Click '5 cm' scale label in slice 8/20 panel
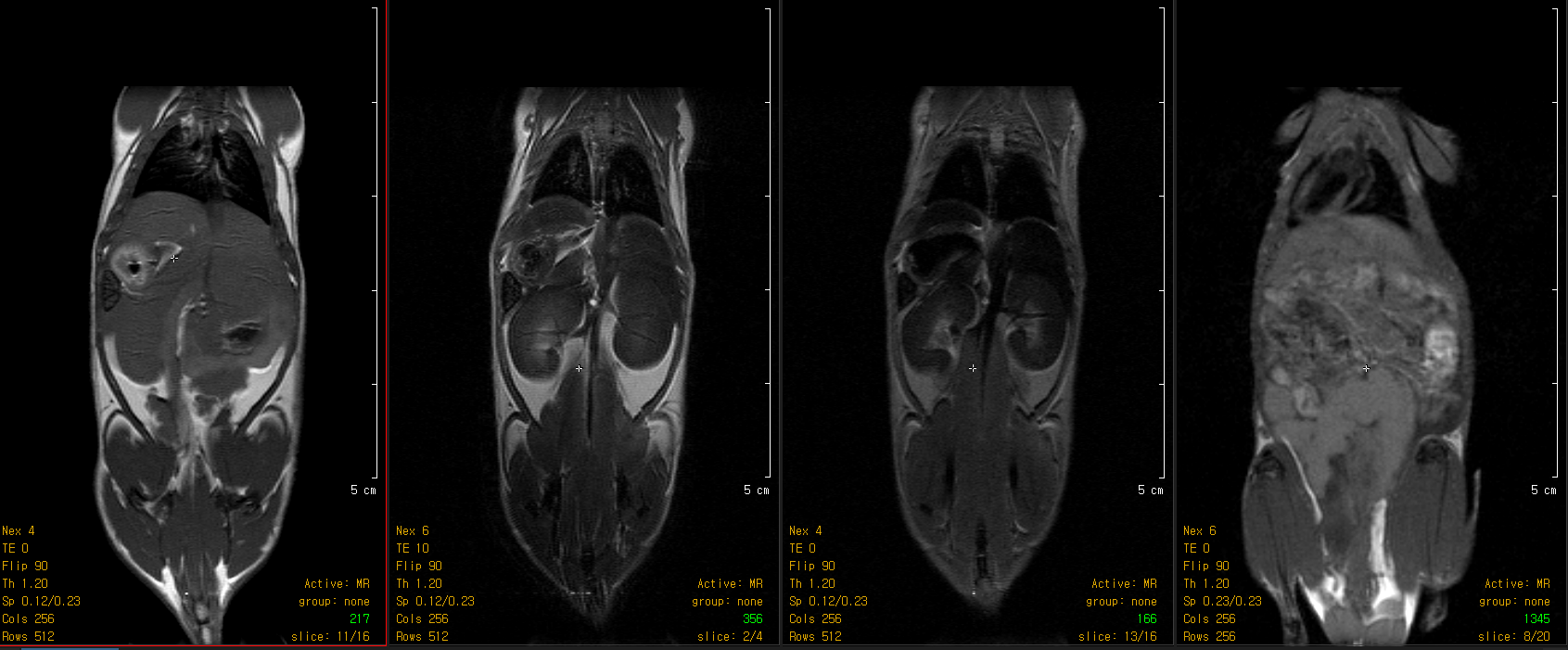This screenshot has height=650, width=1568. [x=1544, y=490]
